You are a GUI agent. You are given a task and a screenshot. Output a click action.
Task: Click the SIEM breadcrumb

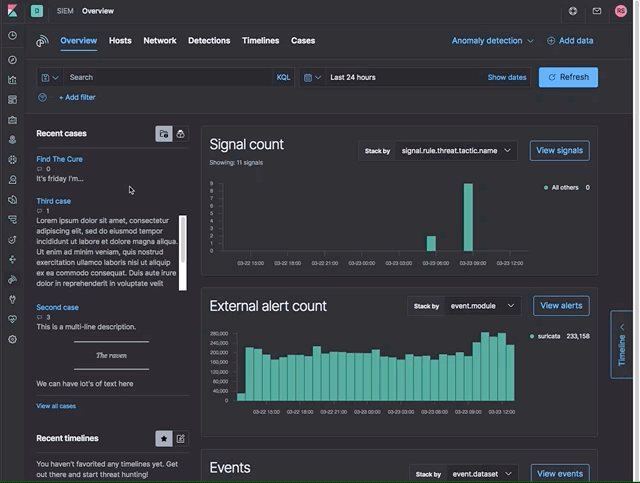[x=65, y=11]
